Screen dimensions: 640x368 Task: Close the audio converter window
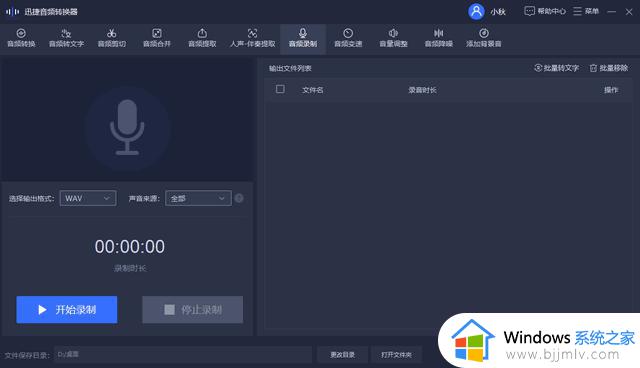[629, 12]
